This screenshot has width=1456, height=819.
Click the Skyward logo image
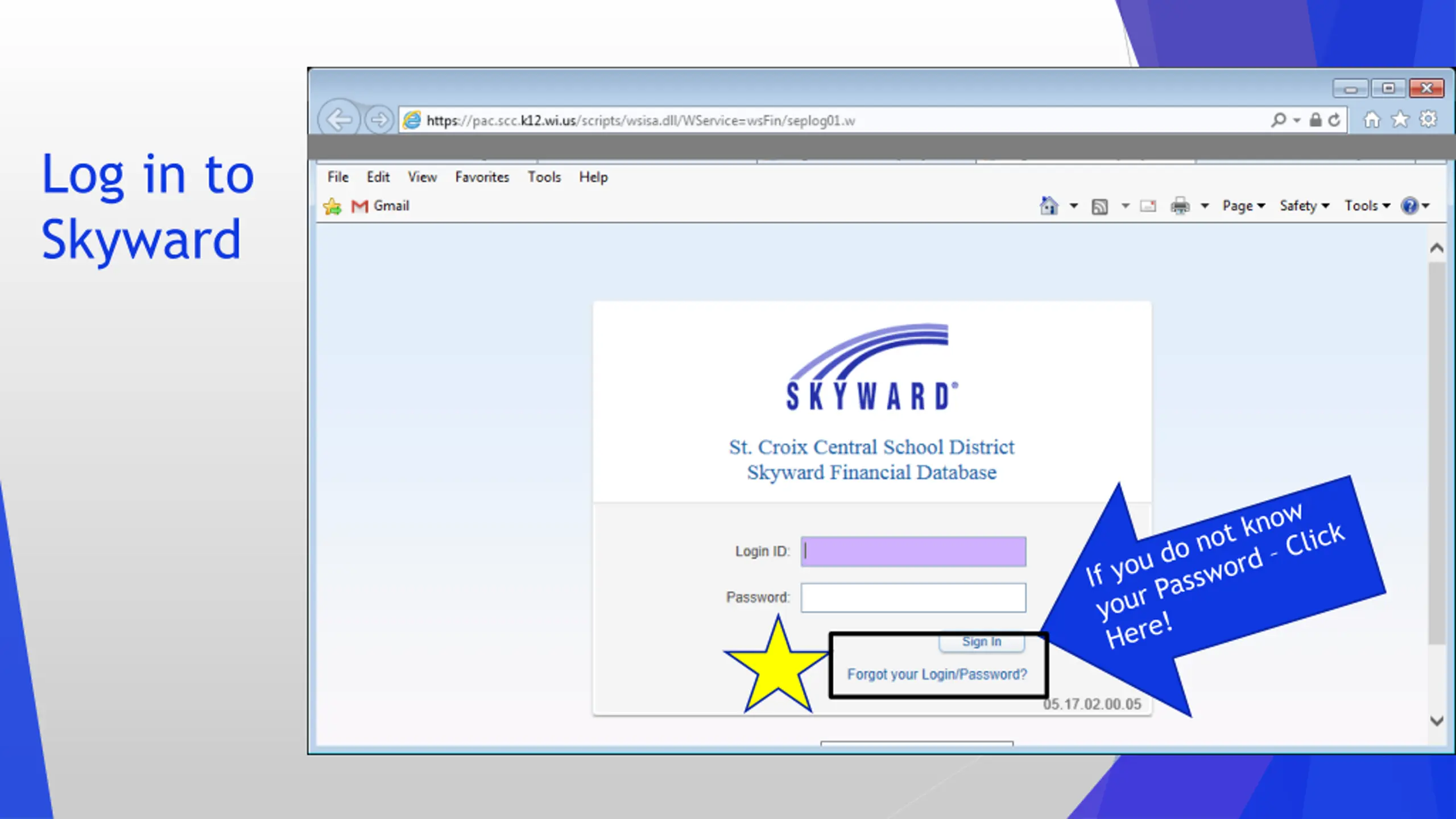pos(871,367)
